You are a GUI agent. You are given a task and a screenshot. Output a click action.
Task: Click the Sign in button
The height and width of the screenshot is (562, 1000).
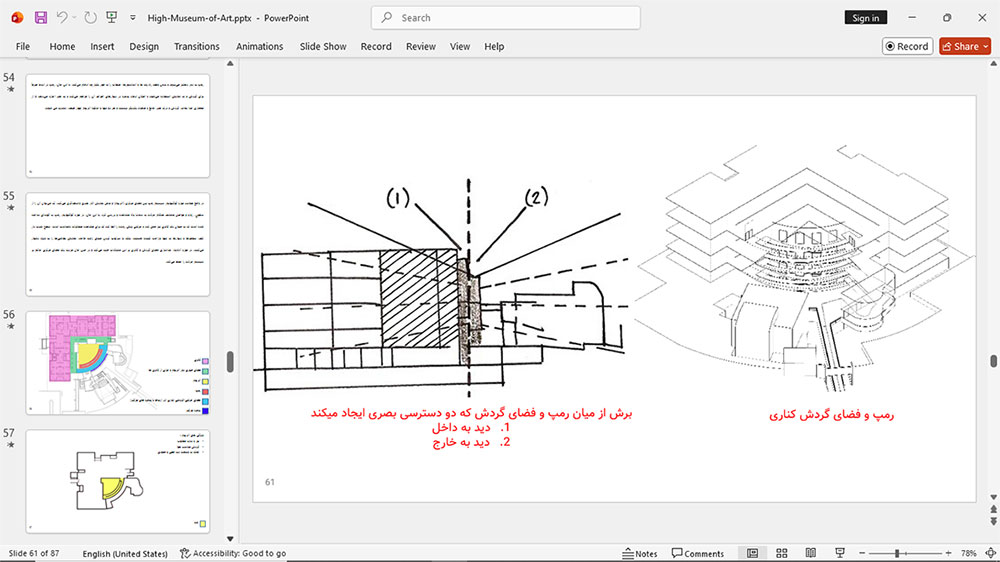pos(865,18)
